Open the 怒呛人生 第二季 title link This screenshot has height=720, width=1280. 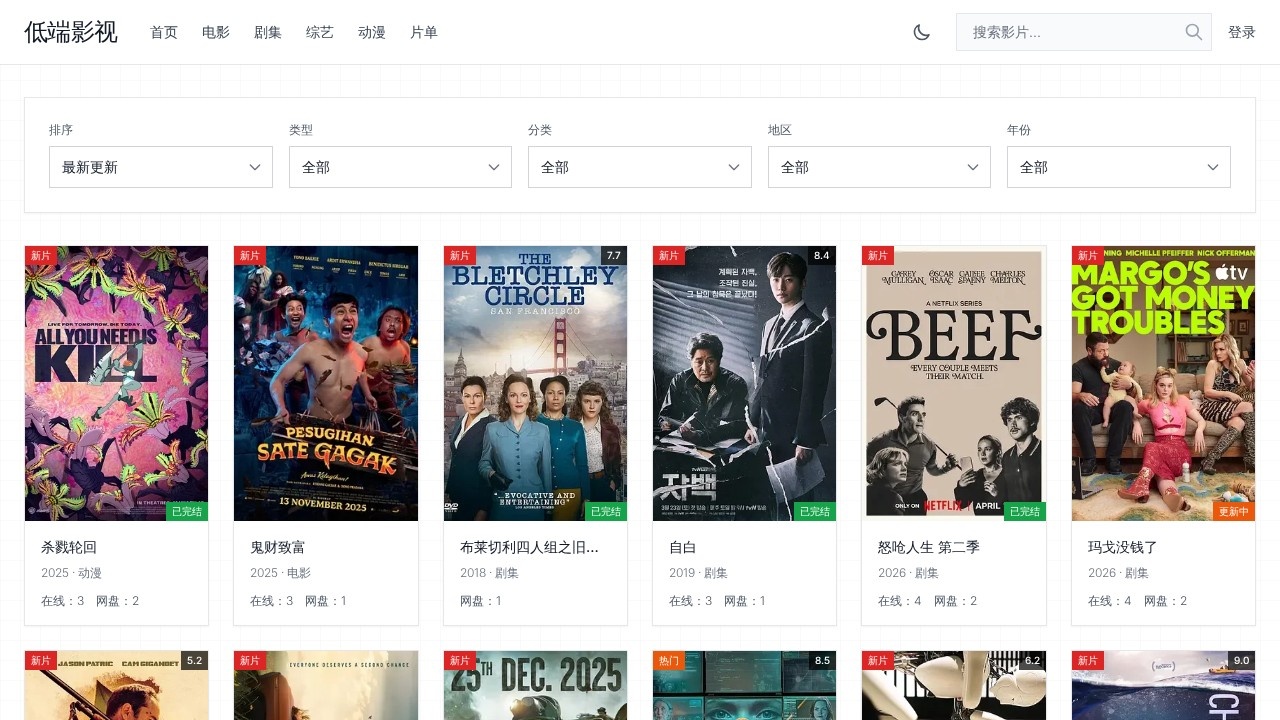coord(928,547)
